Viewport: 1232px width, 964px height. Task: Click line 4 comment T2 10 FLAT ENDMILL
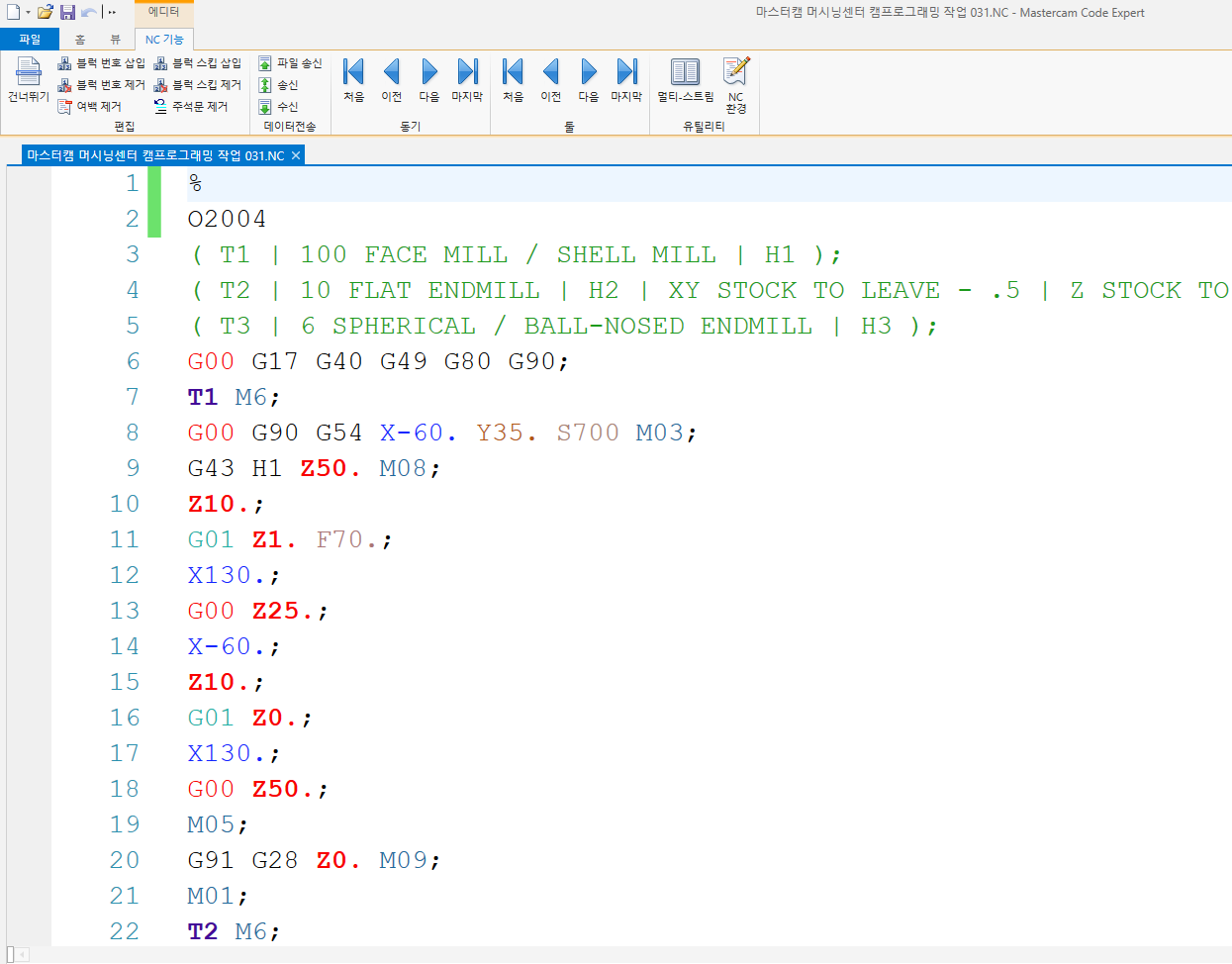click(710, 290)
